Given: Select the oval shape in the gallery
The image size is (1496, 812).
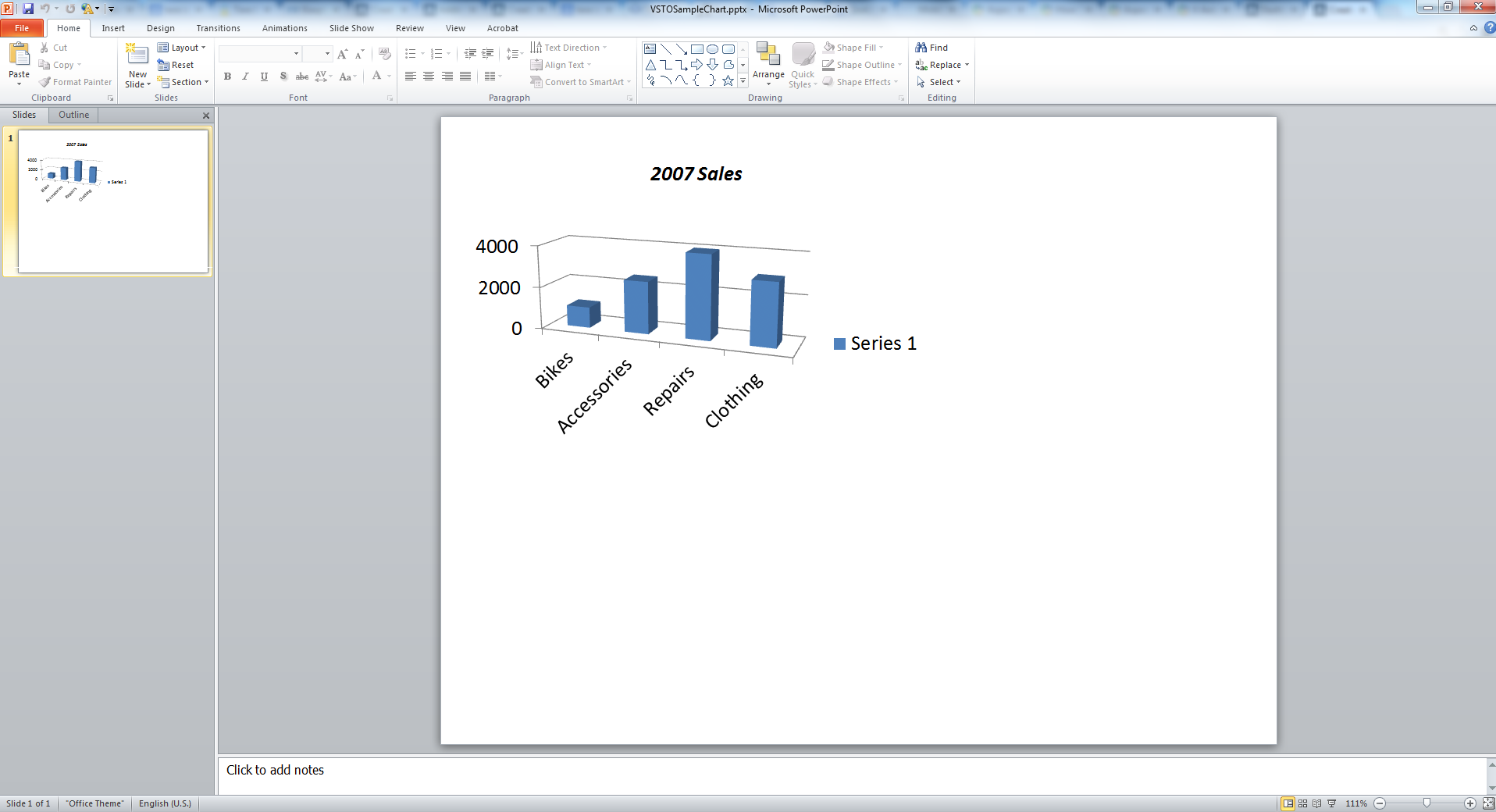Looking at the screenshot, I should pos(712,48).
